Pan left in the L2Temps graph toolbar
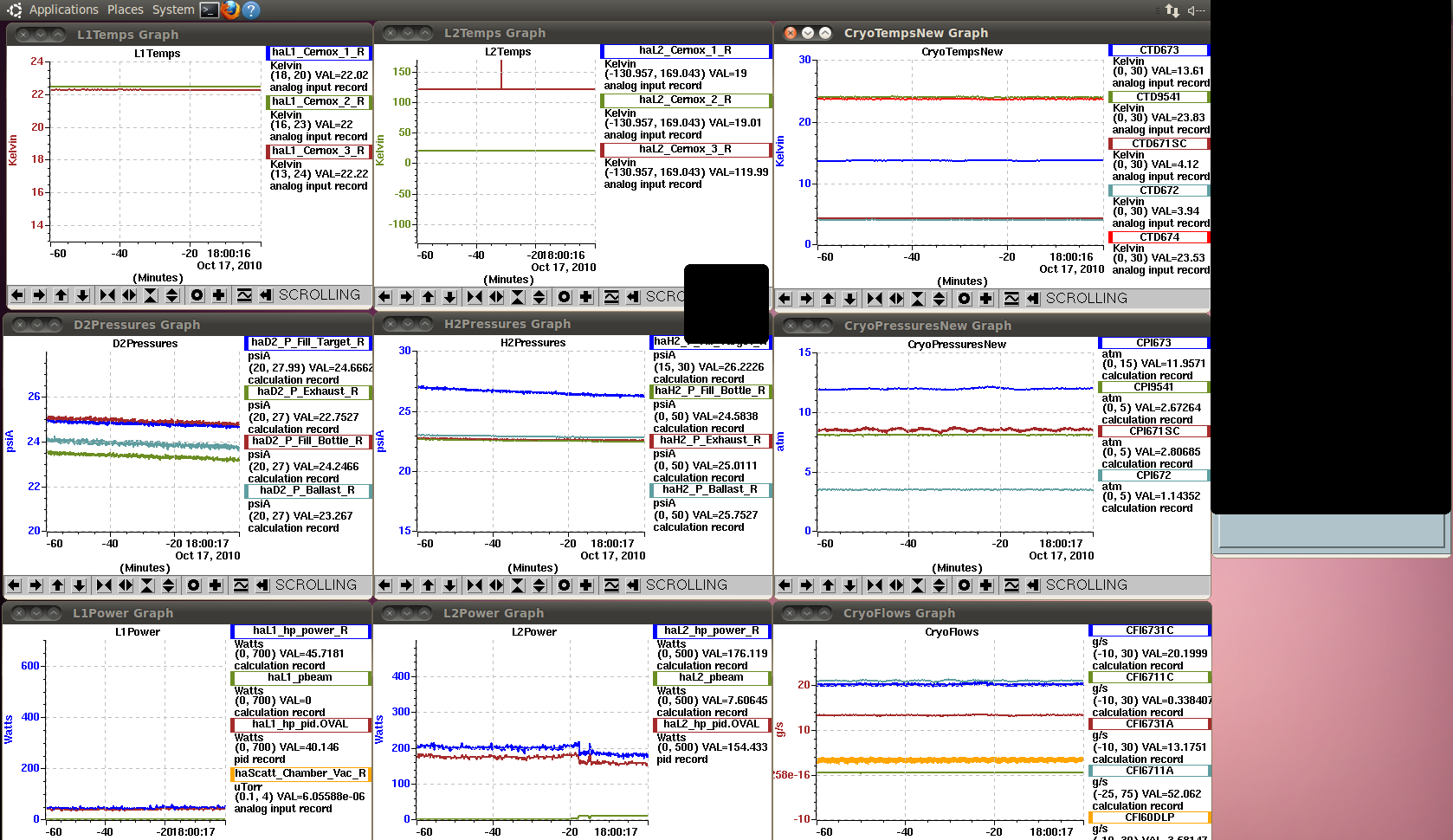Image resolution: width=1453 pixels, height=840 pixels. pyautogui.click(x=384, y=297)
